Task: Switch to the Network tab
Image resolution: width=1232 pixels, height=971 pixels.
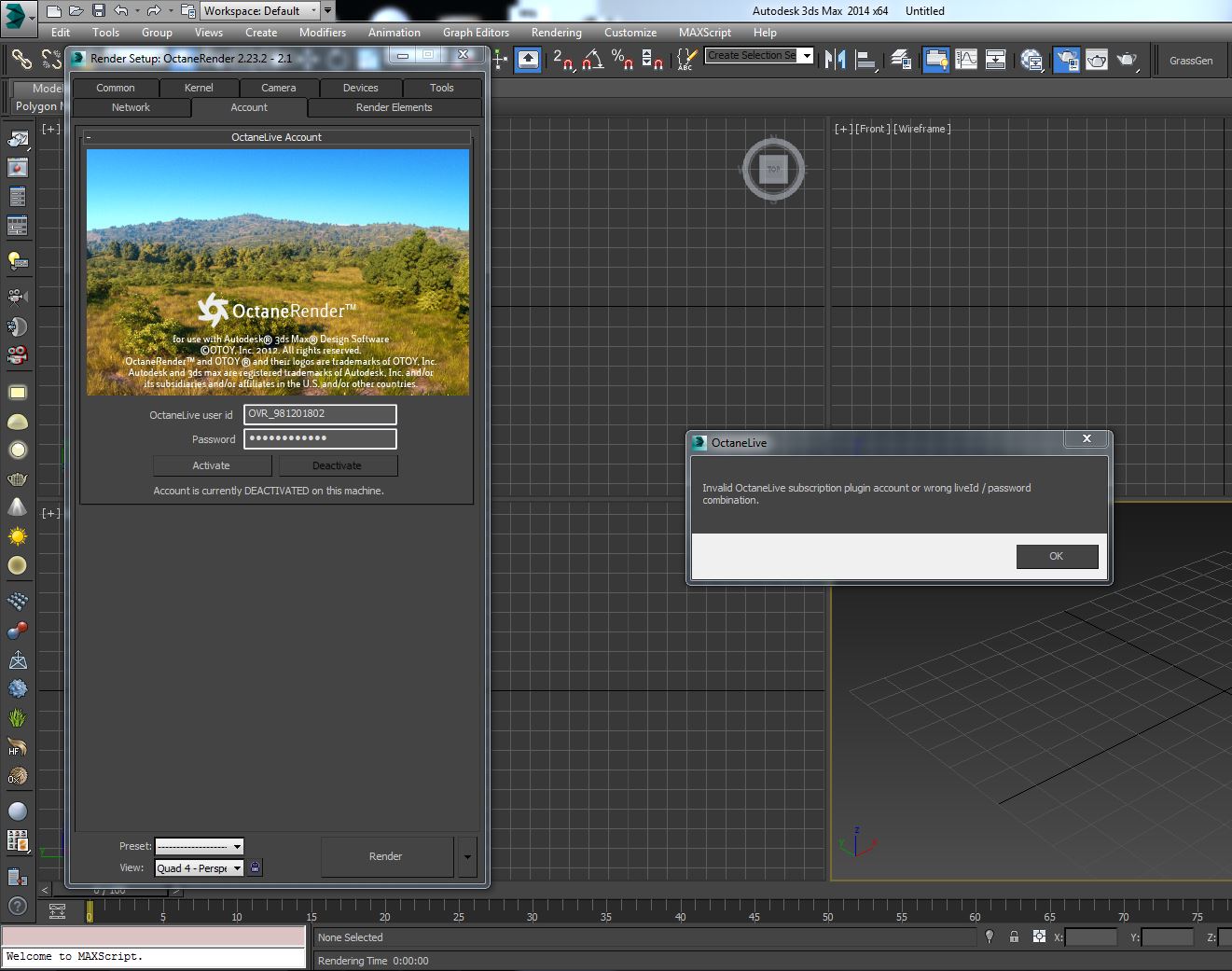Action: pyautogui.click(x=132, y=107)
